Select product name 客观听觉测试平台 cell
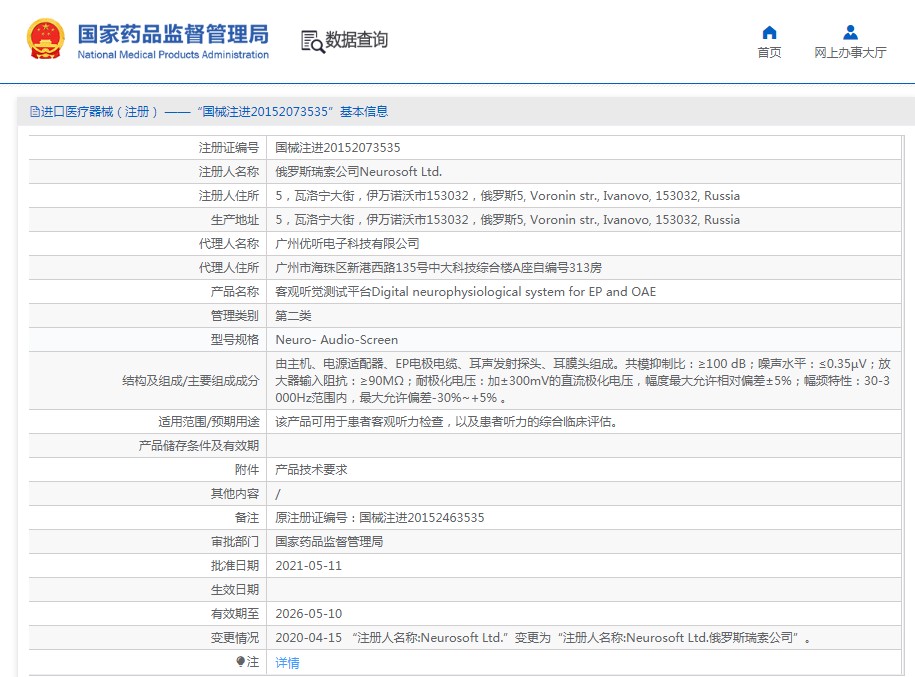 point(466,291)
